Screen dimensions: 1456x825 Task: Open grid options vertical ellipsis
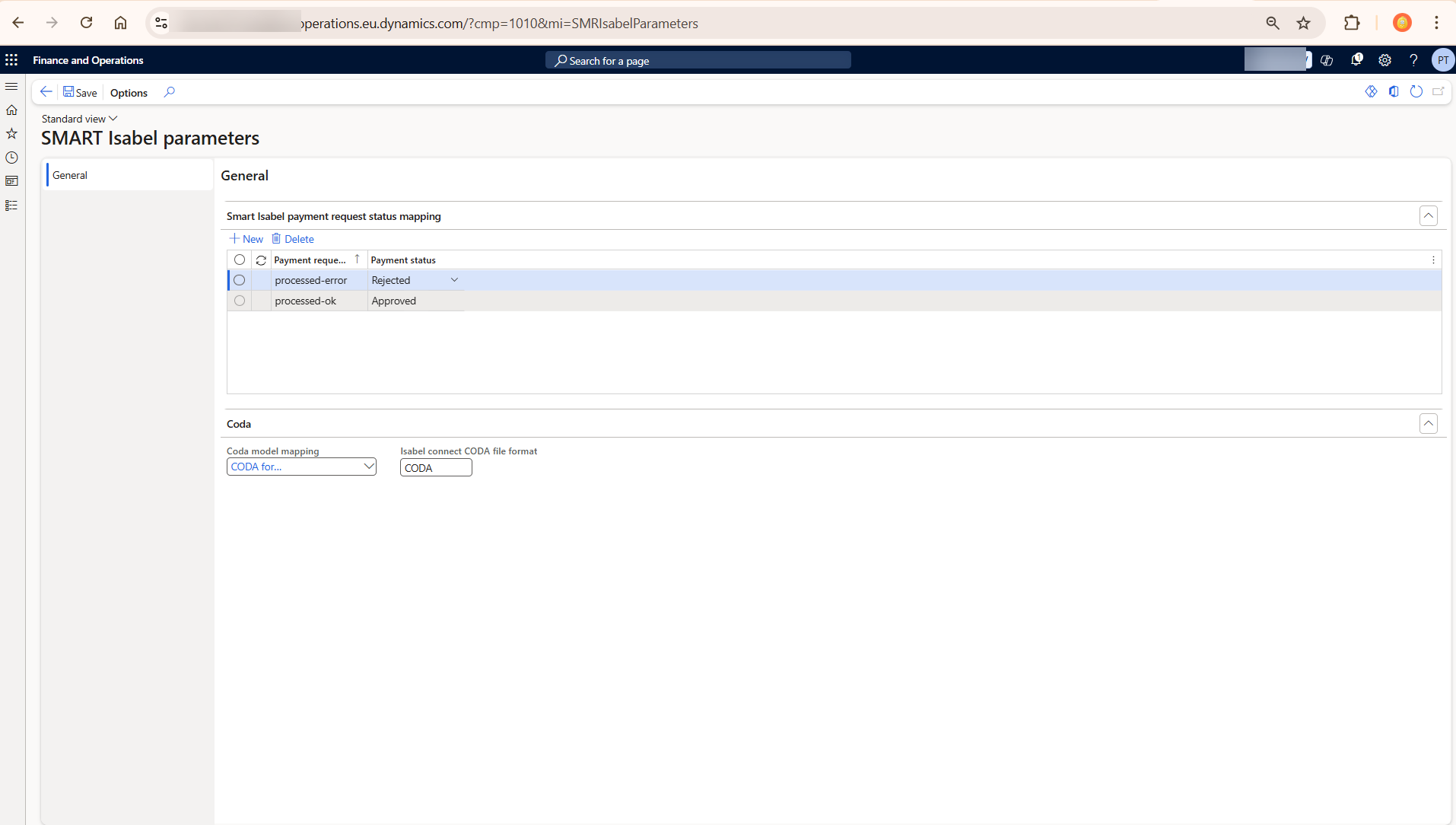(1433, 260)
